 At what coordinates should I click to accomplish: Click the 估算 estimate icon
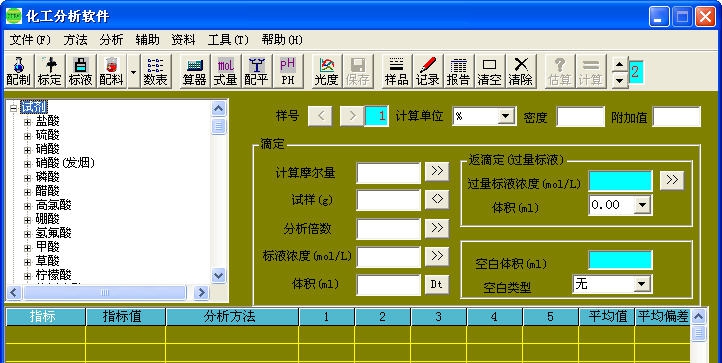point(559,71)
